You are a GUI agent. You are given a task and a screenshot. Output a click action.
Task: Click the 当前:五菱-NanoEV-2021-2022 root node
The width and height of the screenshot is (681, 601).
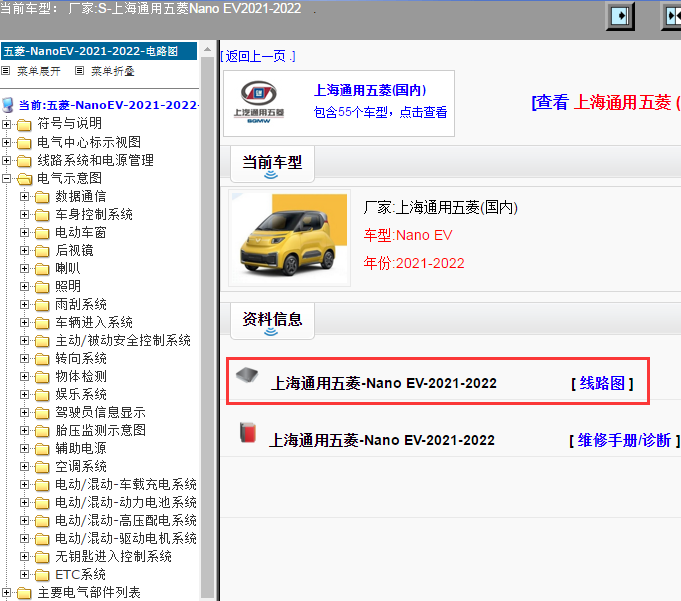[109, 105]
